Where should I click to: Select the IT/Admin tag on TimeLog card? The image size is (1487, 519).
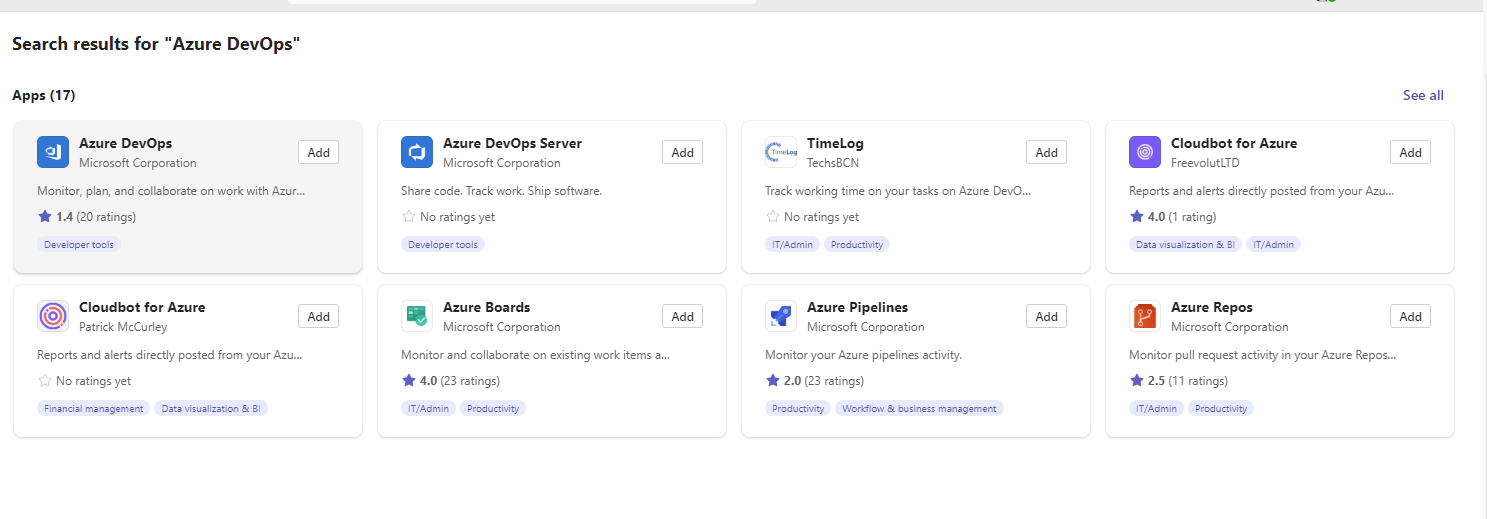click(x=792, y=244)
